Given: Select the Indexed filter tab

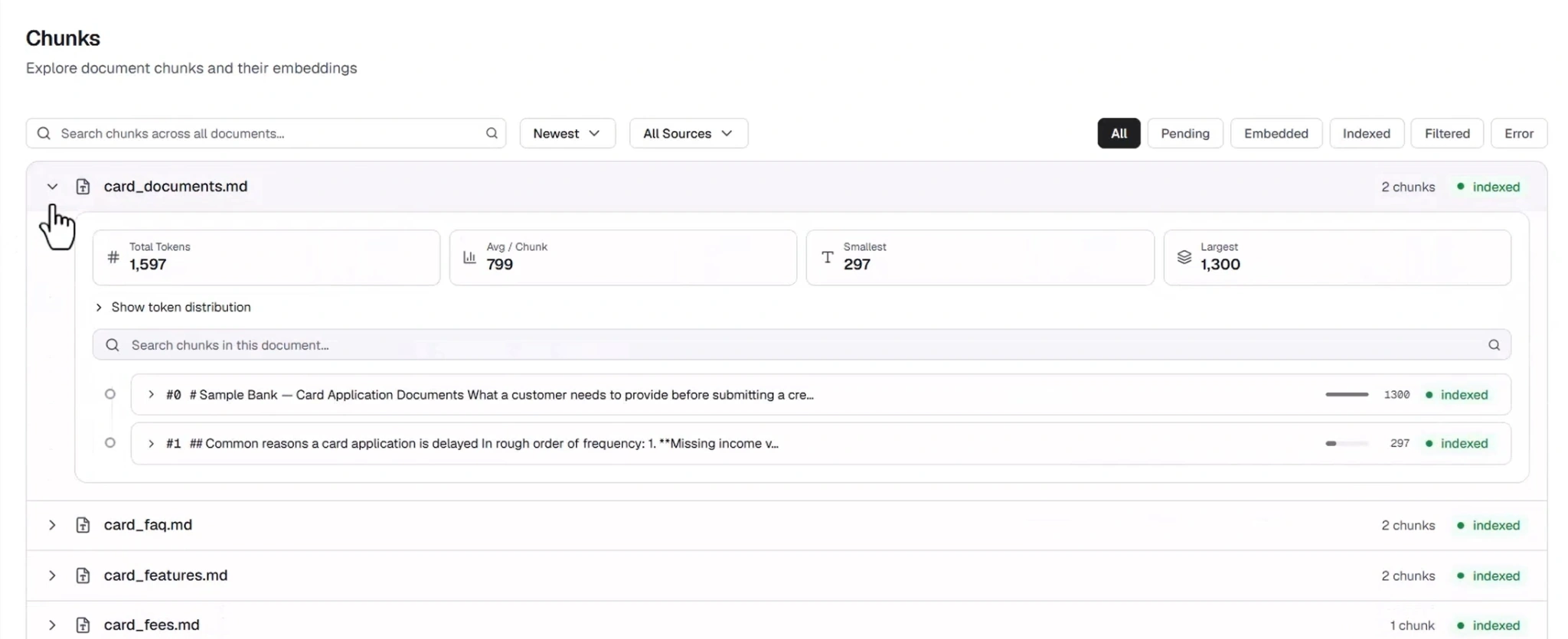Looking at the screenshot, I should click(1367, 133).
